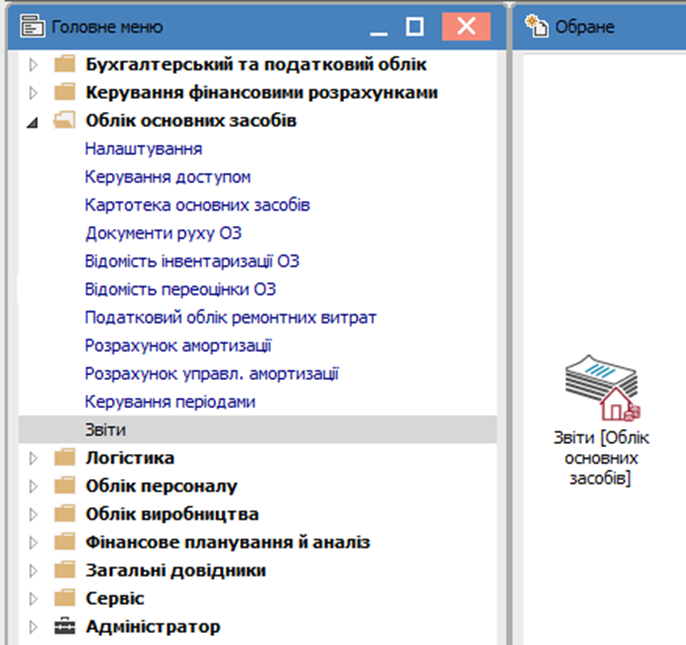Select Облік виробництва label
The width and height of the screenshot is (686, 645).
click(172, 514)
